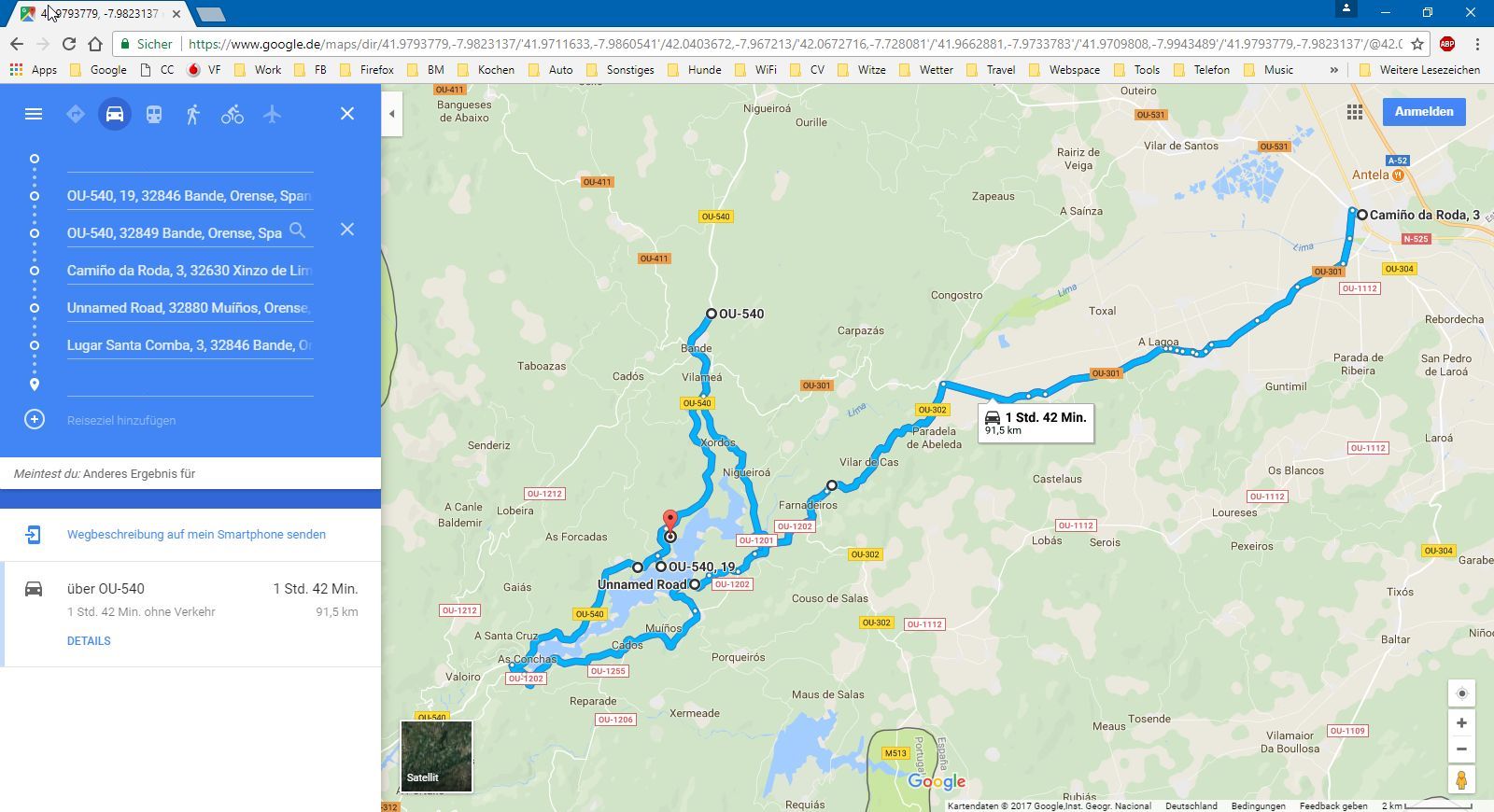The height and width of the screenshot is (812, 1494).
Task: Open Apps bookmark shortcut
Action: (34, 70)
